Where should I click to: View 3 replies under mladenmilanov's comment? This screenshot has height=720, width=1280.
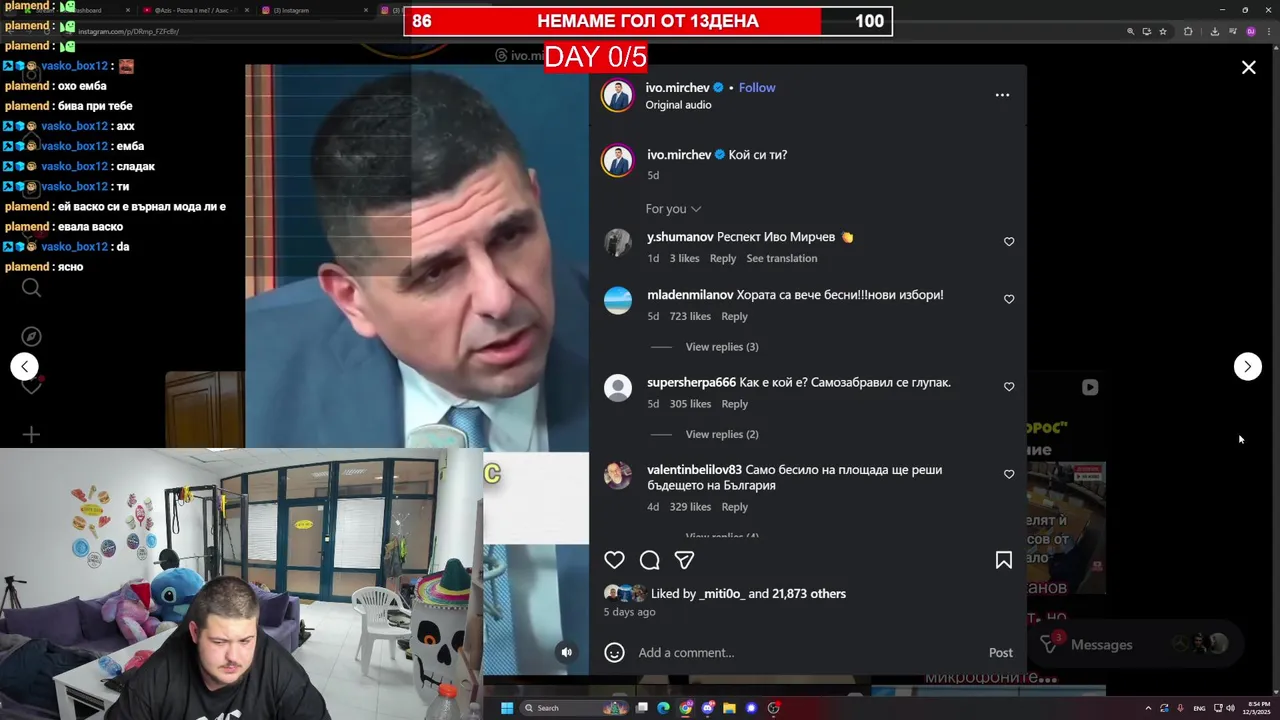[x=721, y=347]
